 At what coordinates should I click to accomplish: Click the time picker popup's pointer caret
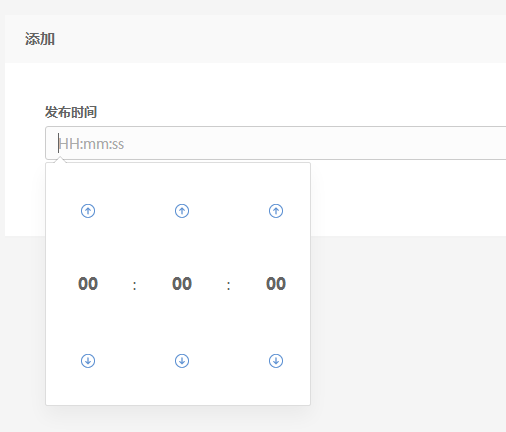pyautogui.click(x=60, y=160)
